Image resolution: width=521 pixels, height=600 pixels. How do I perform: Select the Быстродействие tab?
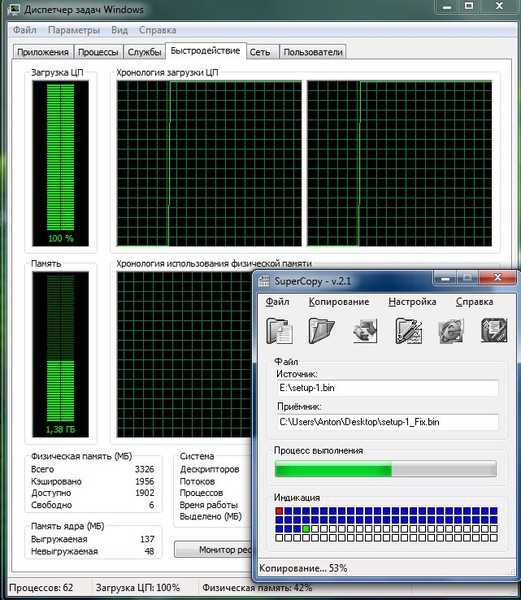pyautogui.click(x=205, y=51)
